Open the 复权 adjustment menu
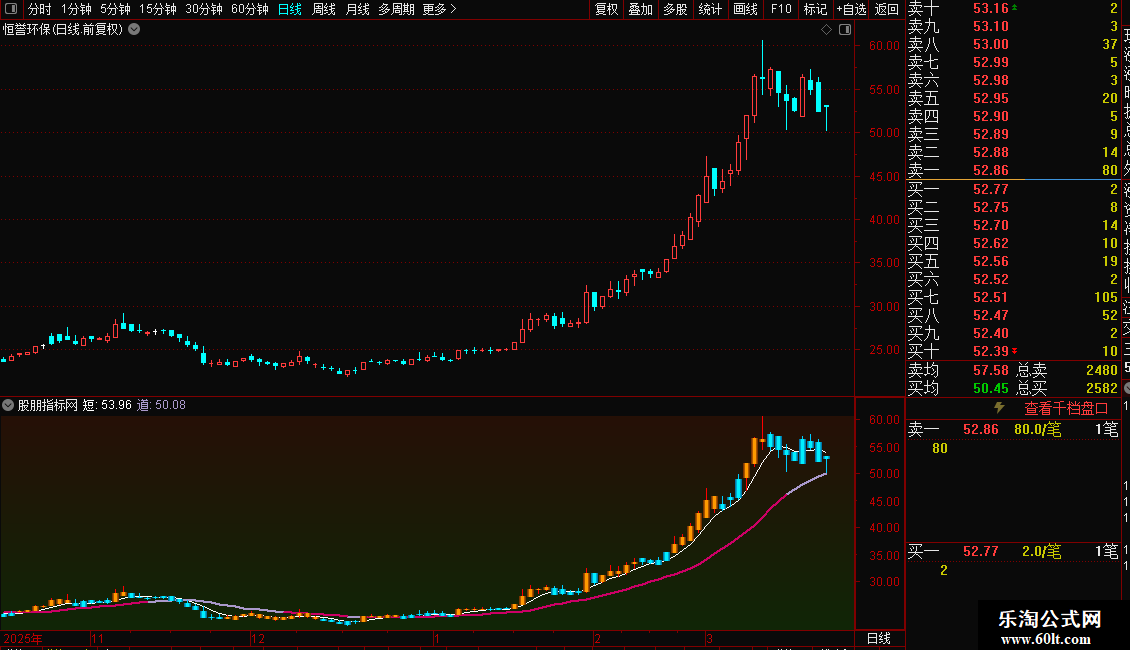Image resolution: width=1130 pixels, height=650 pixels. (x=606, y=9)
